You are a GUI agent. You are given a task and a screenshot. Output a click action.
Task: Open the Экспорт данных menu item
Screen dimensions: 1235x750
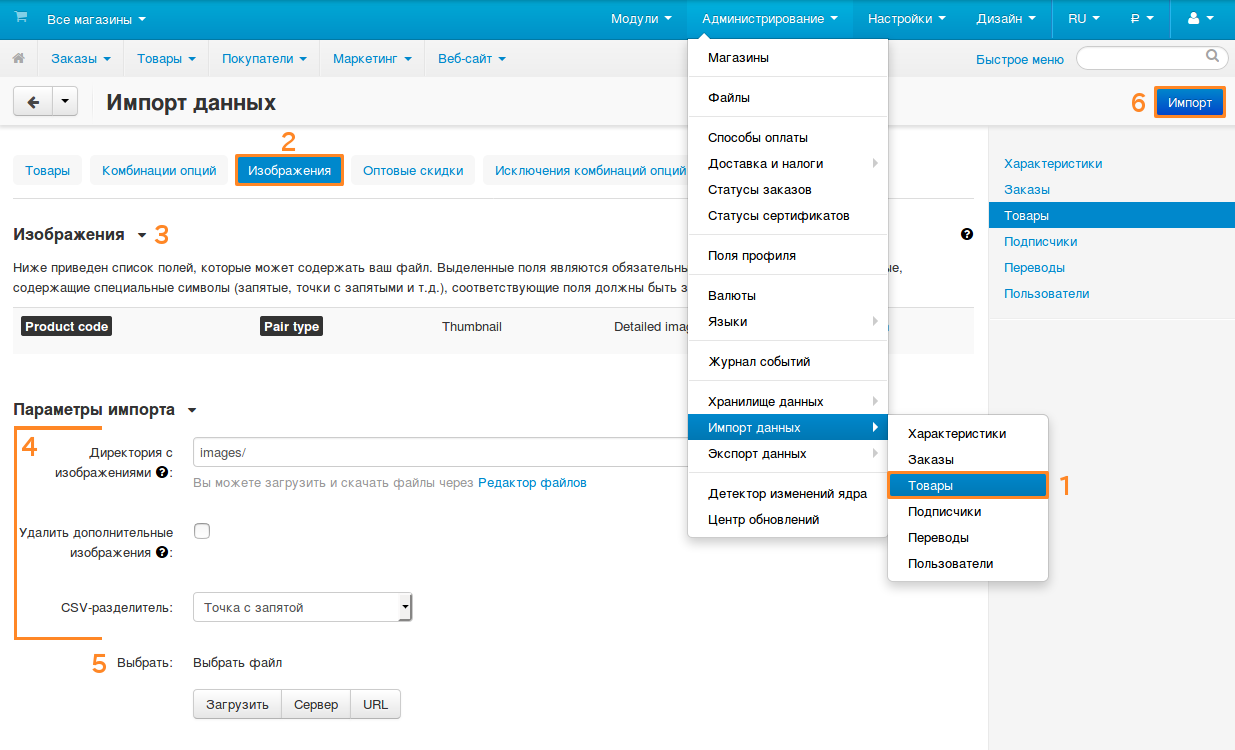tap(788, 453)
